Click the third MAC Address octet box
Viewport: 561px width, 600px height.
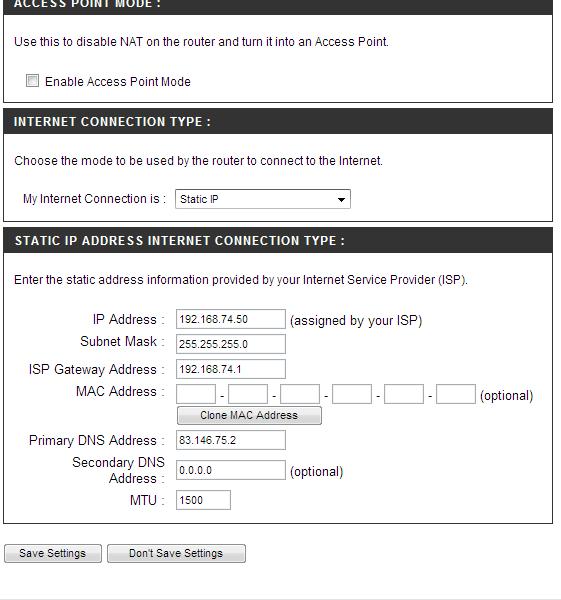300,394
